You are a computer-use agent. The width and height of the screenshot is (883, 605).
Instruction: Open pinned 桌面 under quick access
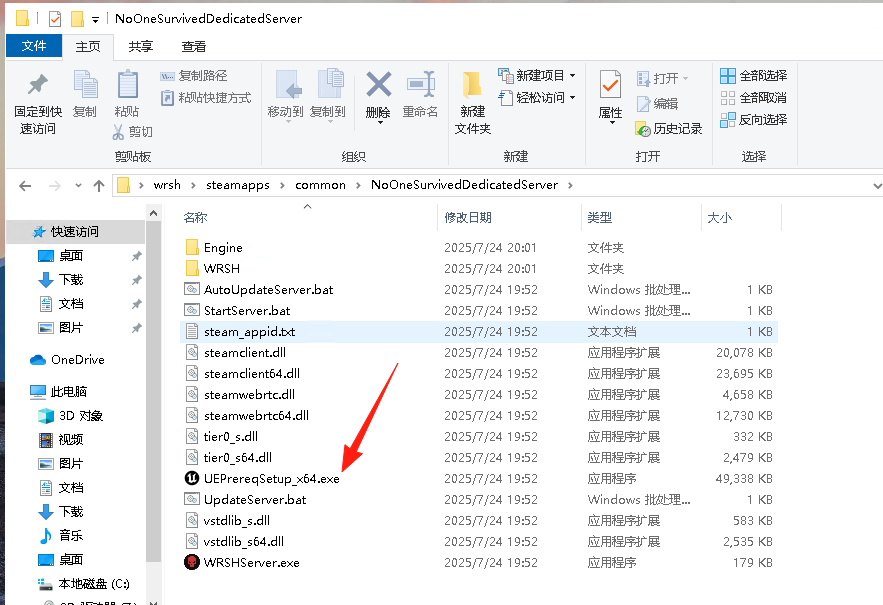pyautogui.click(x=71, y=256)
